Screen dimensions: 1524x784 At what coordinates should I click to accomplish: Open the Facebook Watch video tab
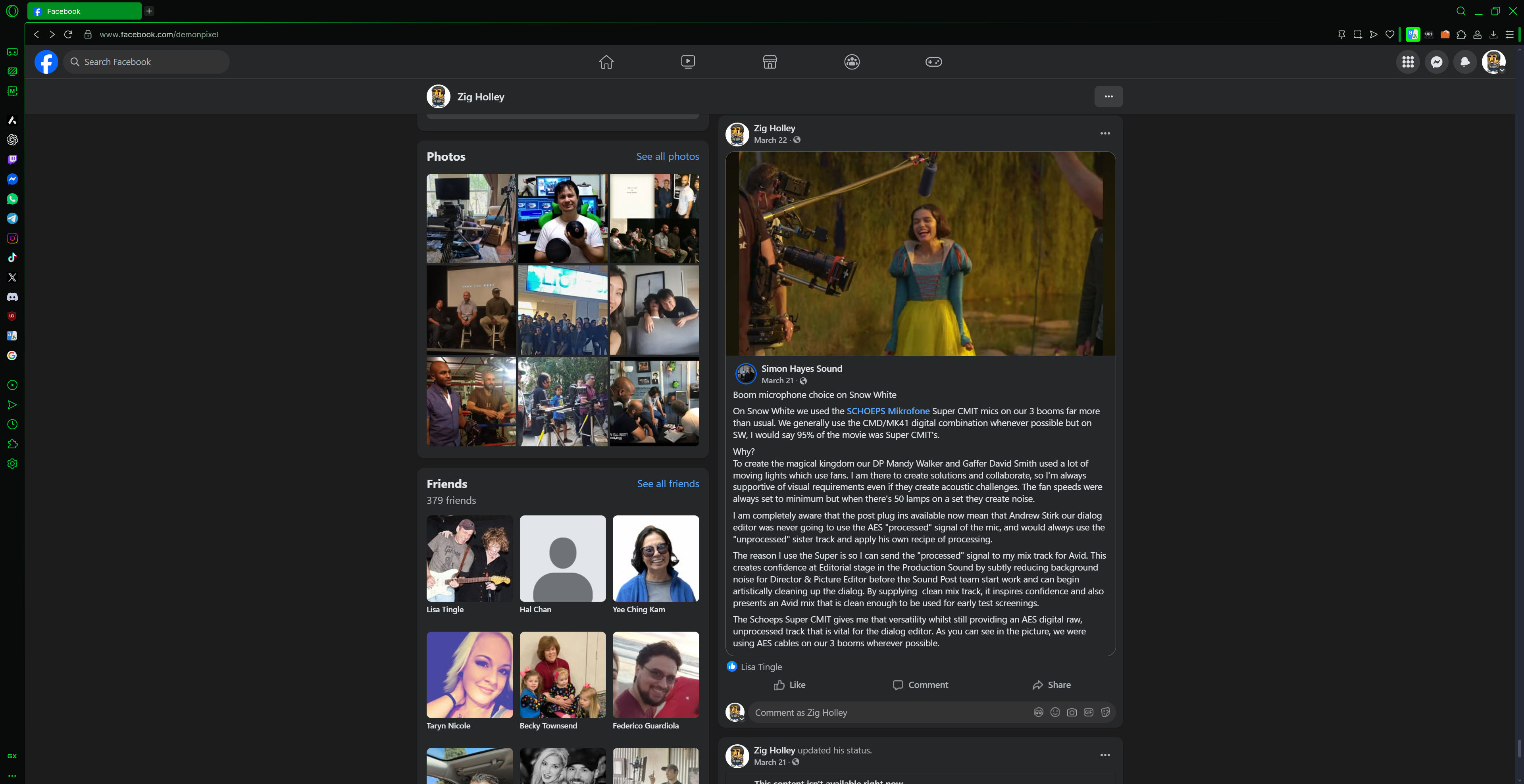687,62
